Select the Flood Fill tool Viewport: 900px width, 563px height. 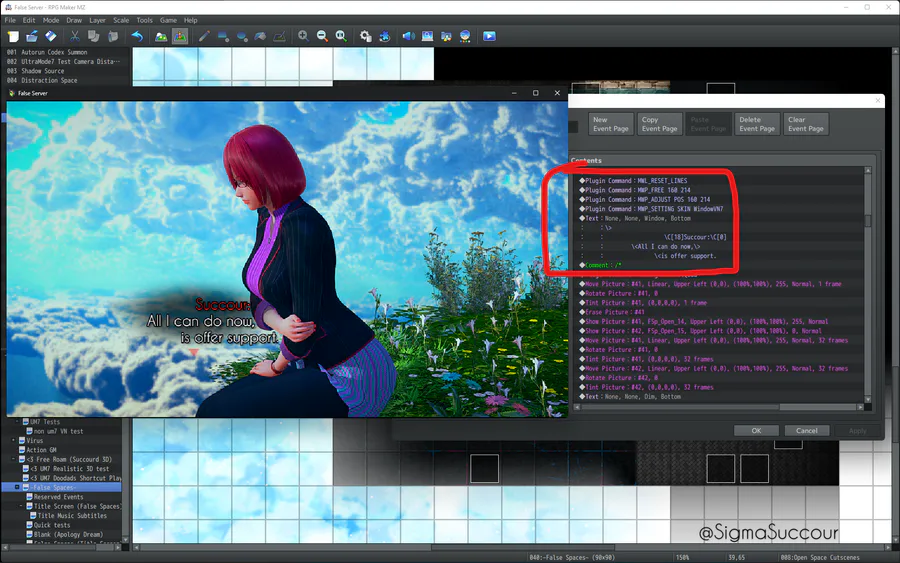click(261, 36)
